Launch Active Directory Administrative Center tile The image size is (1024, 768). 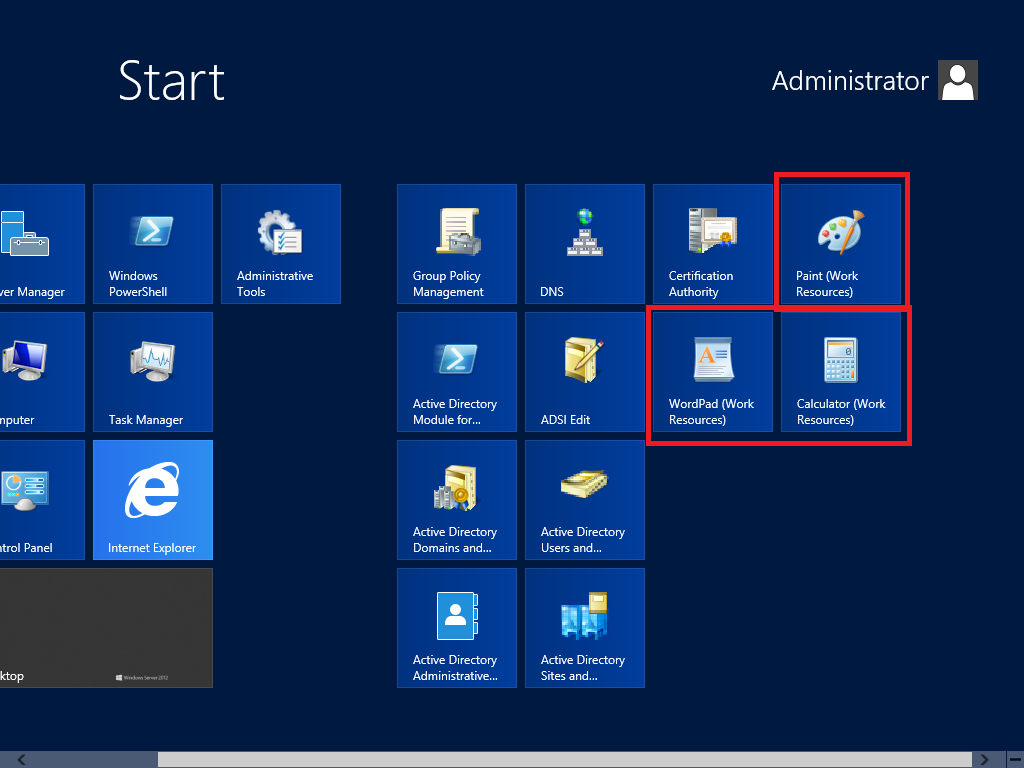[x=457, y=628]
